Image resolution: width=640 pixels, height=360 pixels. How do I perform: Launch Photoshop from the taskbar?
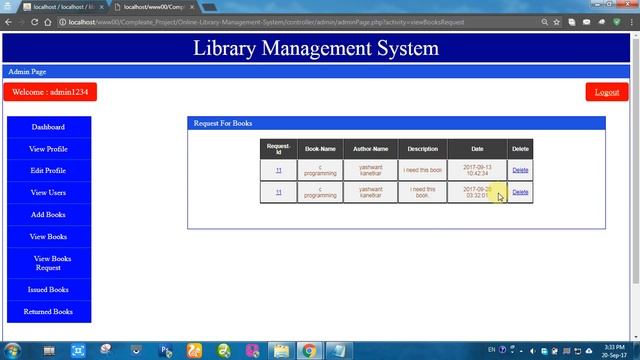click(166, 351)
